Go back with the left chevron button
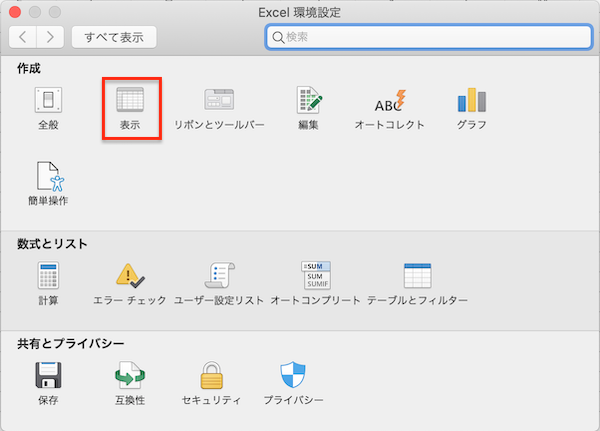Screen dimensions: 600x431 pyautogui.click(x=23, y=37)
